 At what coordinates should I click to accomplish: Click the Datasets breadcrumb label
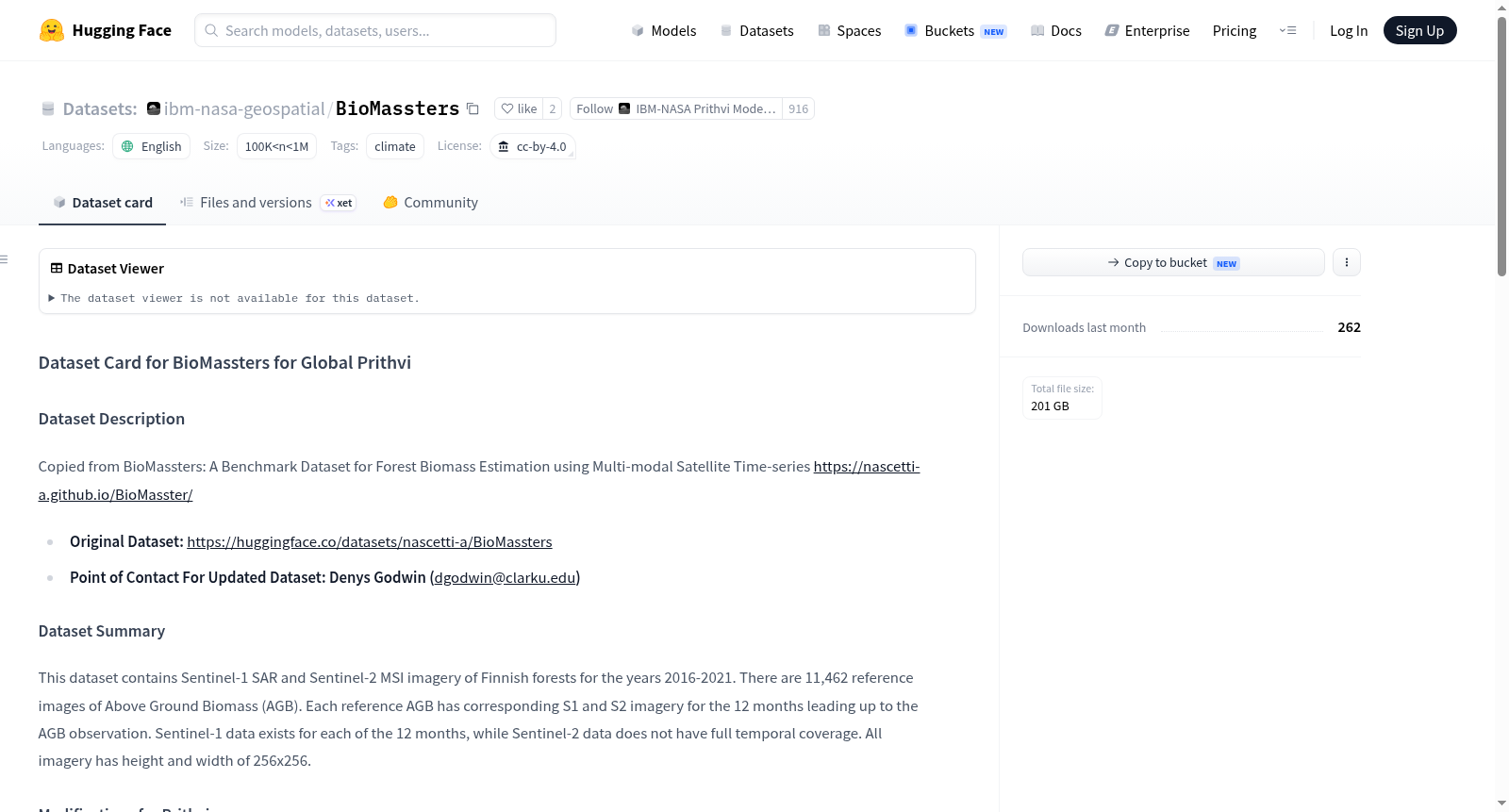pyautogui.click(x=100, y=108)
